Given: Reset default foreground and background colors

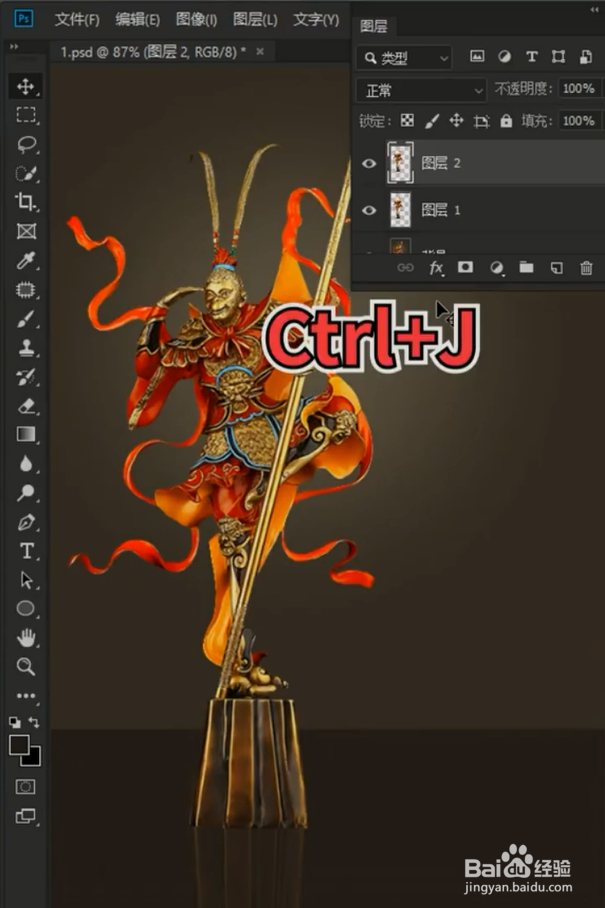Looking at the screenshot, I should tap(15, 722).
